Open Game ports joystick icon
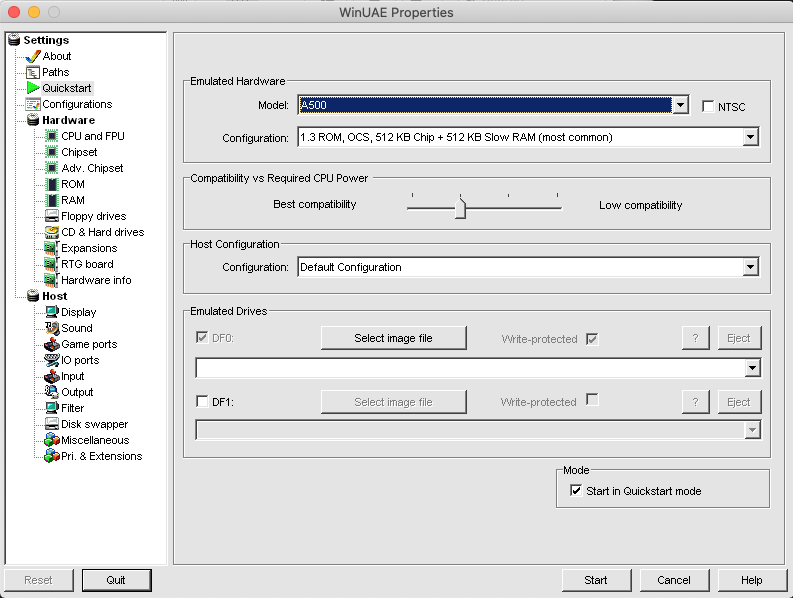The height and width of the screenshot is (598, 793). tap(52, 344)
